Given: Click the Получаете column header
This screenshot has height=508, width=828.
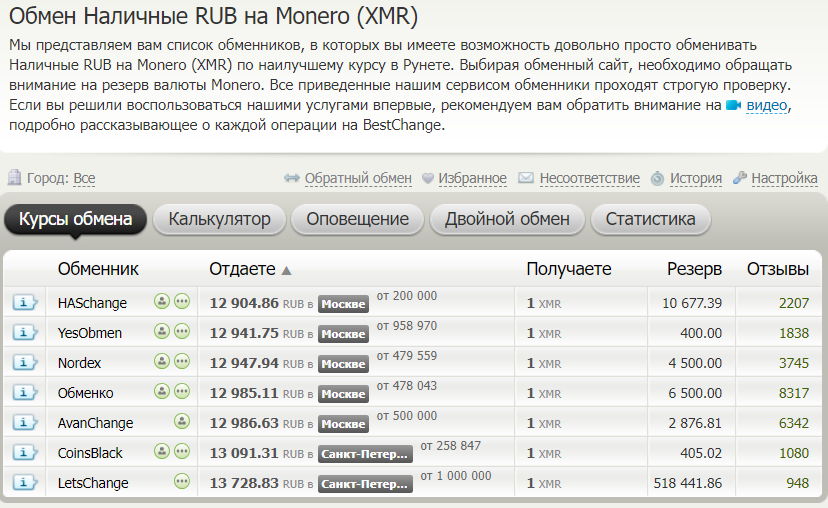Looking at the screenshot, I should coord(569,269).
